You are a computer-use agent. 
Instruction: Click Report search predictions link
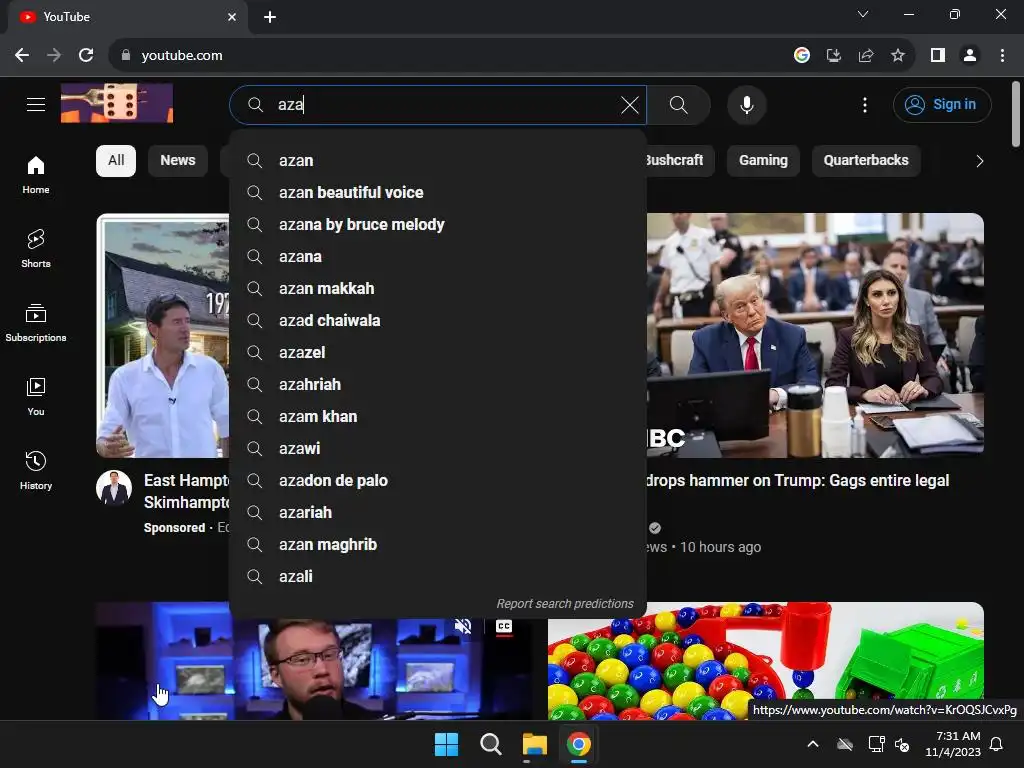point(565,604)
